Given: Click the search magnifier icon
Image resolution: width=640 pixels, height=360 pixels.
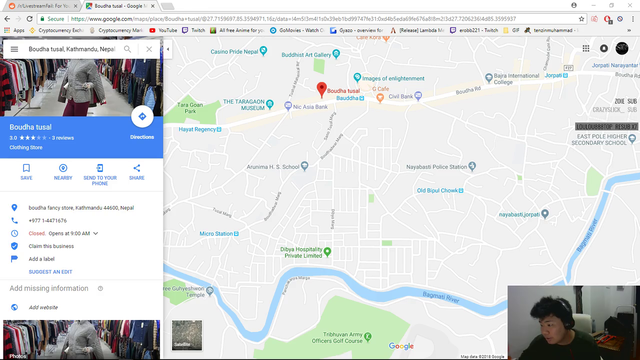Looking at the screenshot, I should (x=127, y=49).
